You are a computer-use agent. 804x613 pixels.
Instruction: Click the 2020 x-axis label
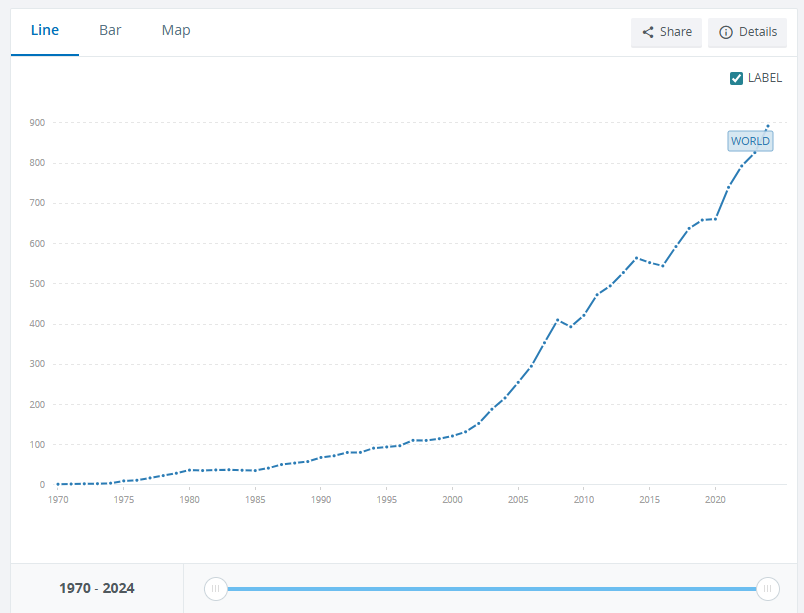(x=715, y=500)
